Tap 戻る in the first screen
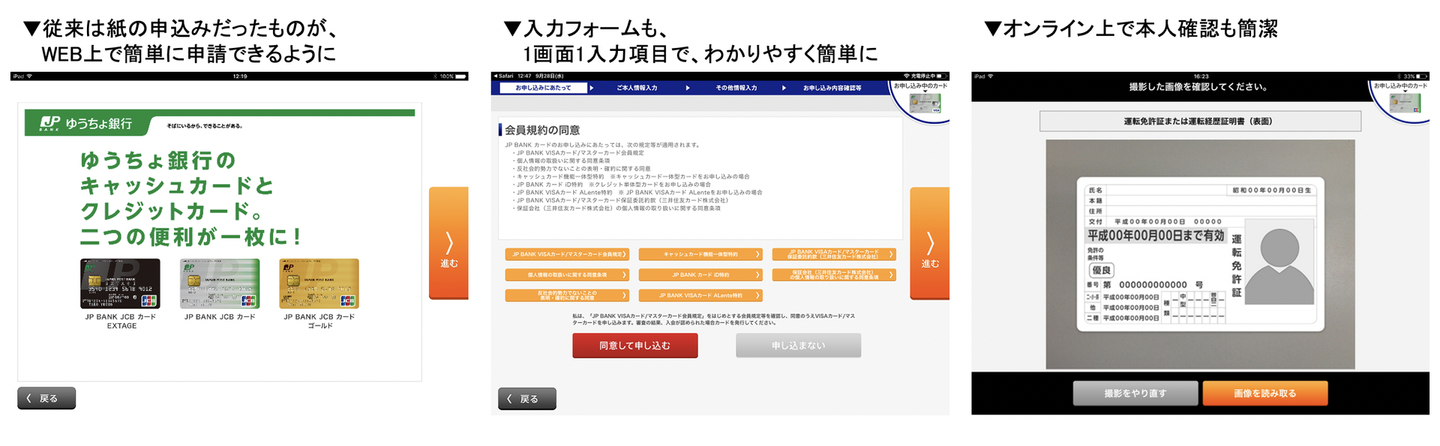 tap(46, 398)
